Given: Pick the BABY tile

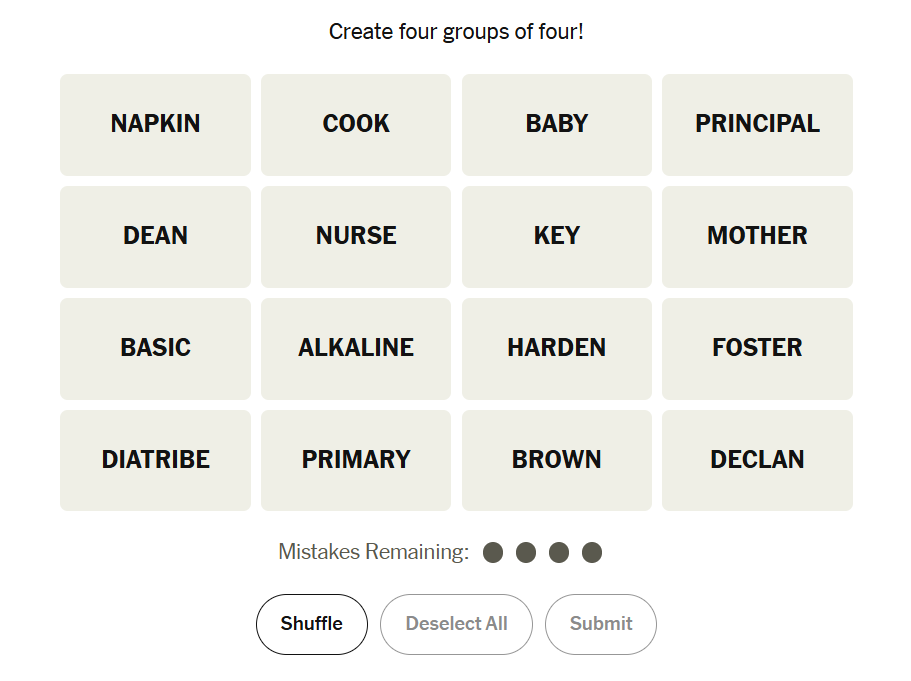Looking at the screenshot, I should (x=557, y=124).
